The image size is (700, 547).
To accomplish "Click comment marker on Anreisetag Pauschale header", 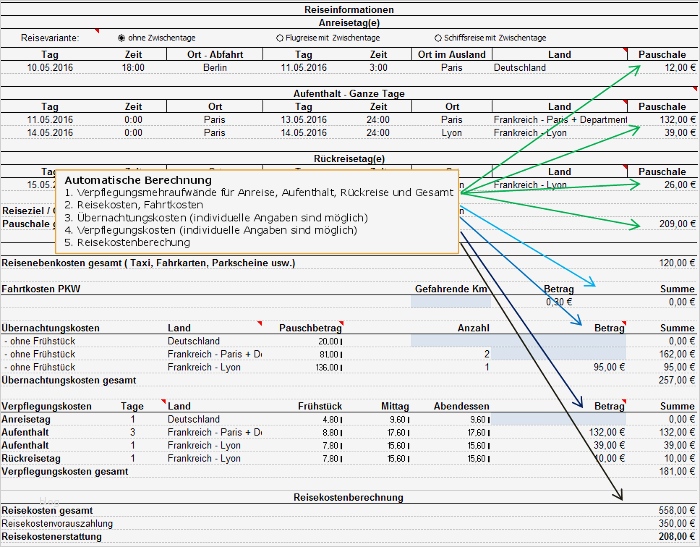I will click(625, 50).
